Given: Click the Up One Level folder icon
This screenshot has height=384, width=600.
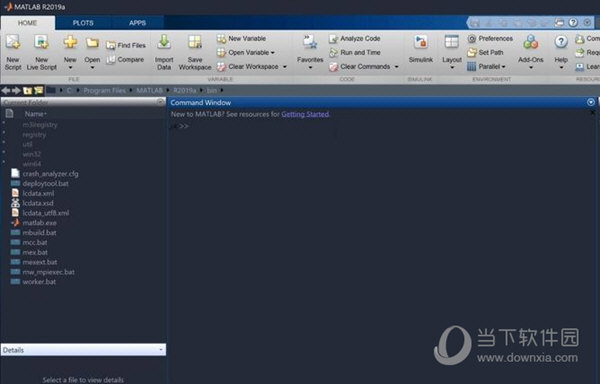Looking at the screenshot, I should point(28,90).
